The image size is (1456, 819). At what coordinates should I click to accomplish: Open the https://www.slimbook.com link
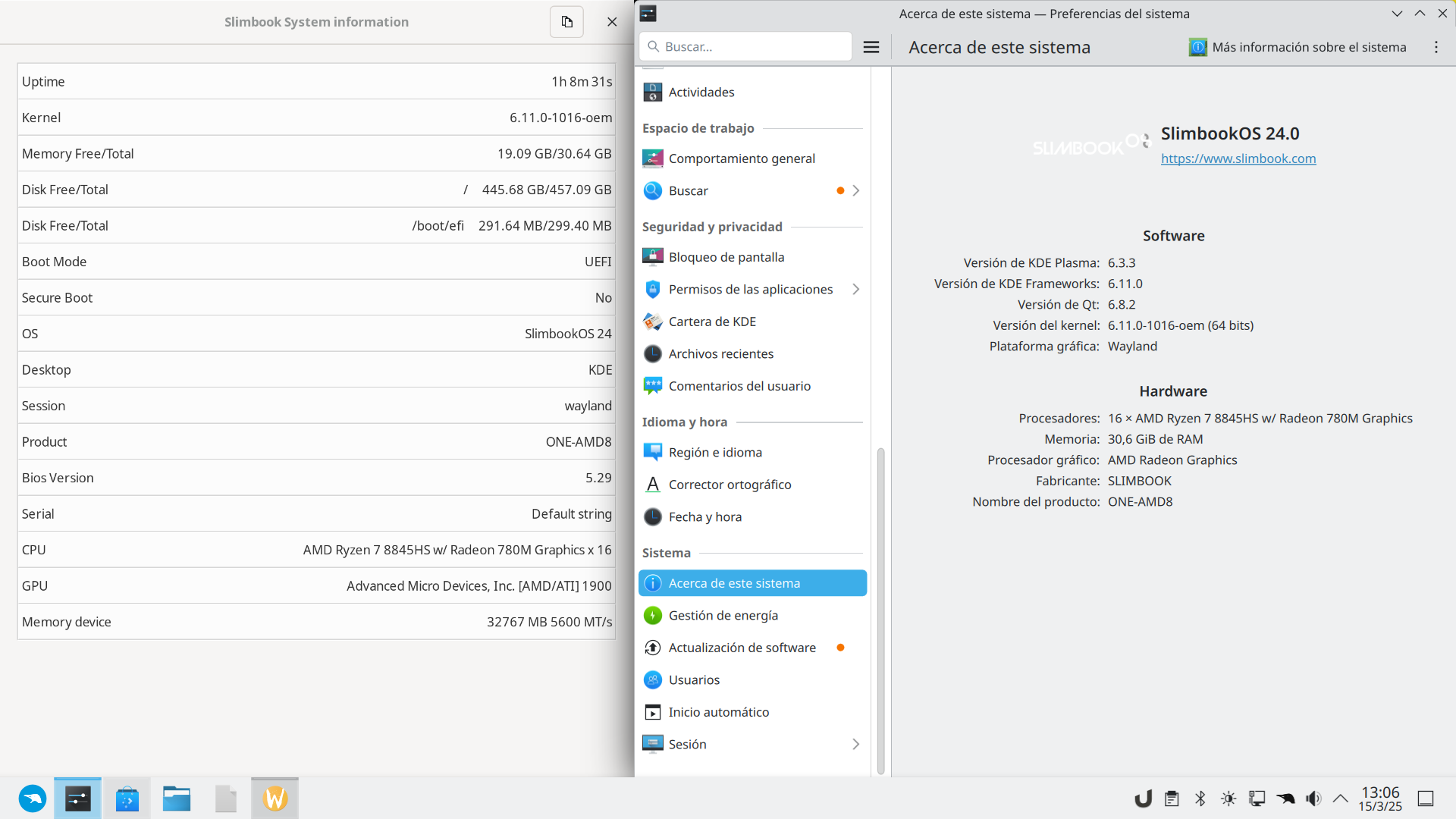1238,158
